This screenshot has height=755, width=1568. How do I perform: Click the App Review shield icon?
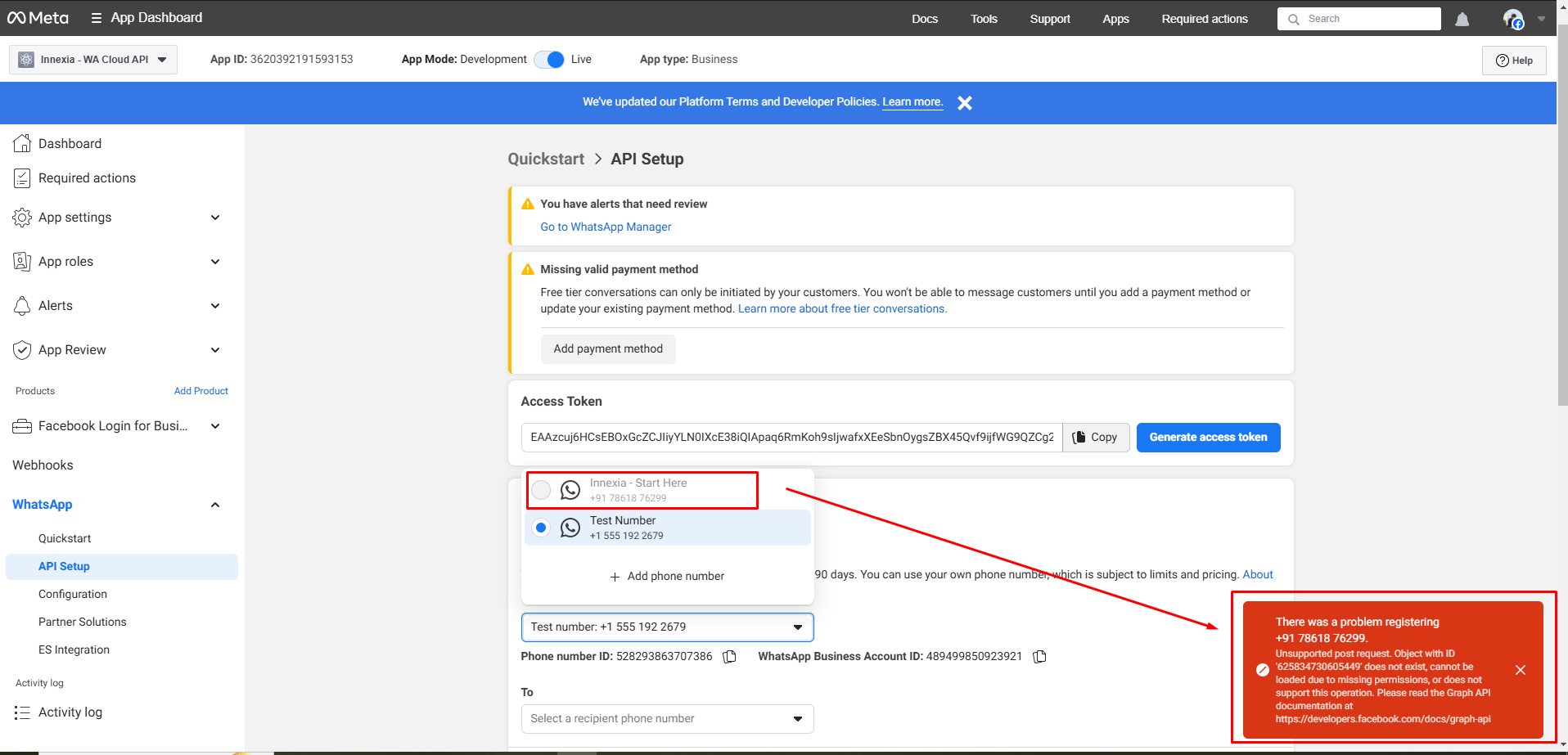[x=22, y=350]
